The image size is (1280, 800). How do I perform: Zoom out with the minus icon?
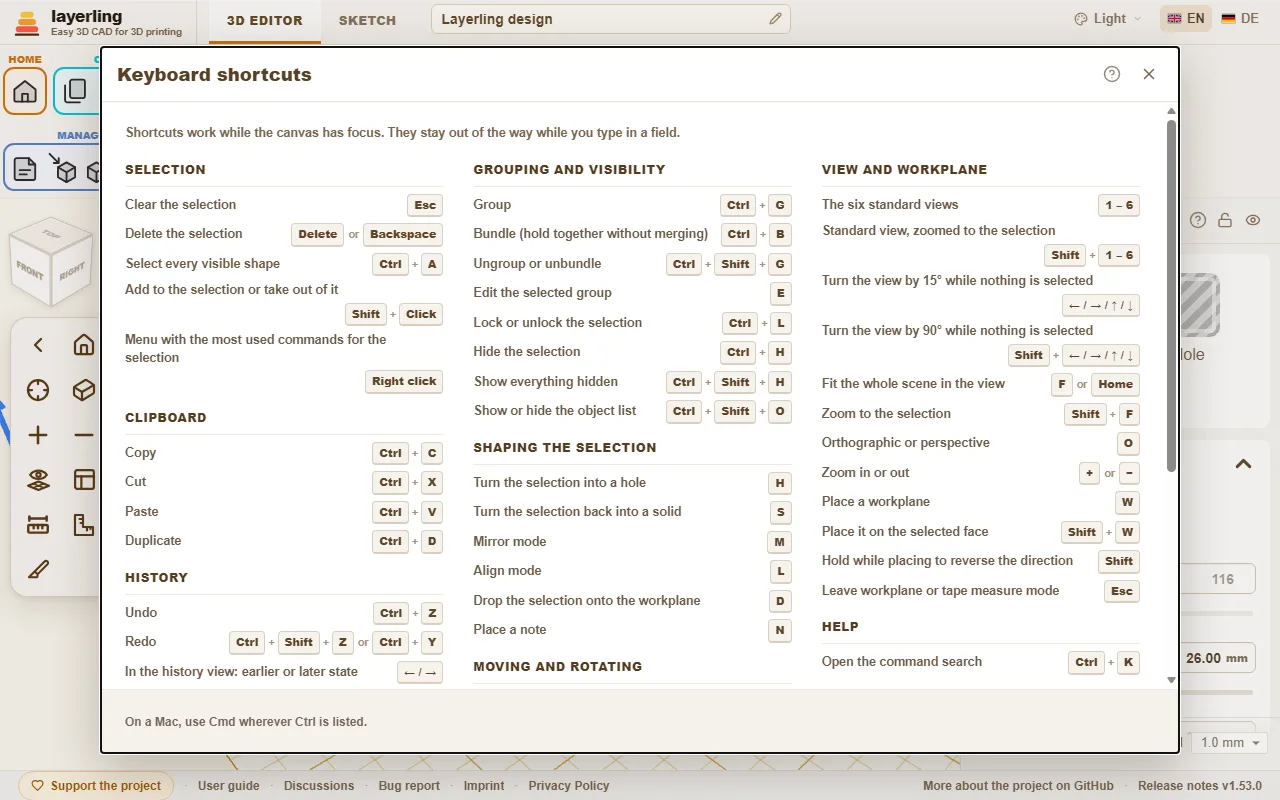point(84,435)
